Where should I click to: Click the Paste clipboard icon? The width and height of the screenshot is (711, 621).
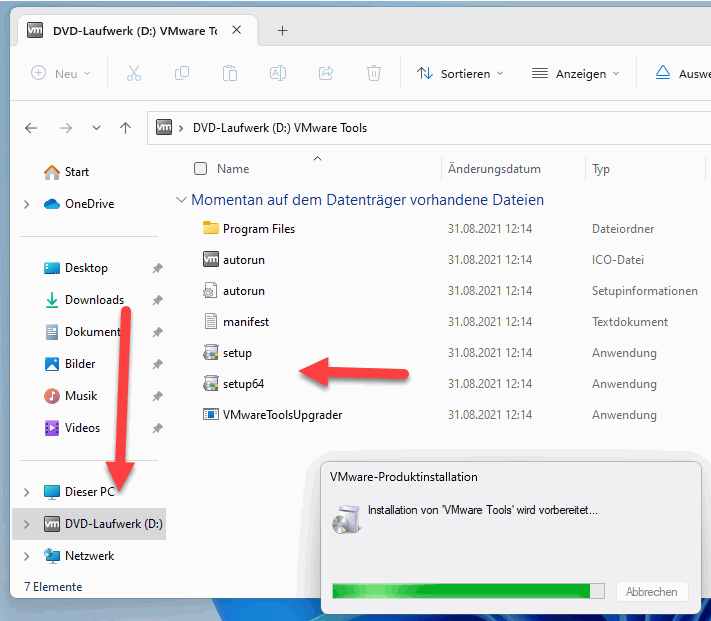[x=230, y=73]
